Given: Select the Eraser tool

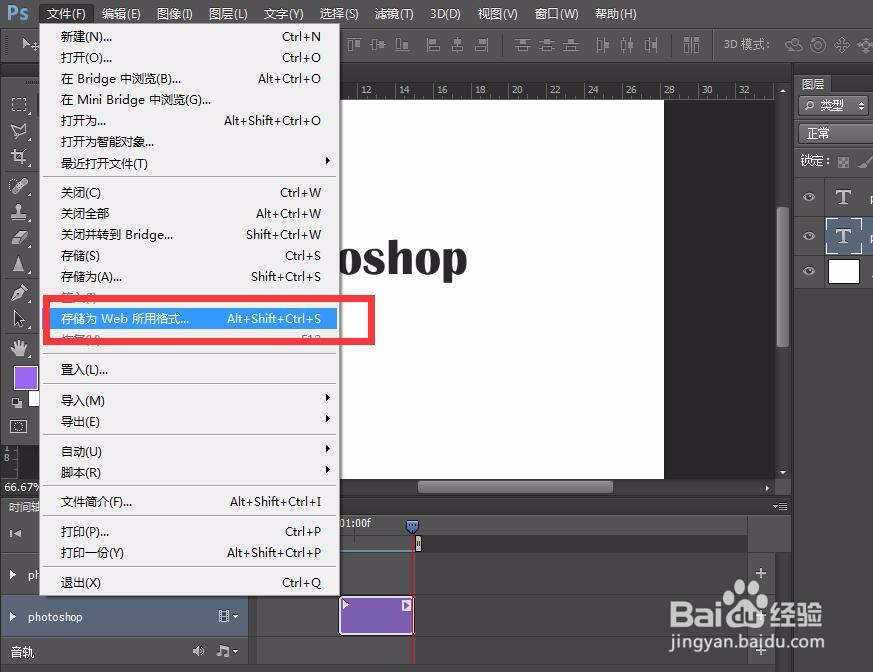Looking at the screenshot, I should coord(19,238).
